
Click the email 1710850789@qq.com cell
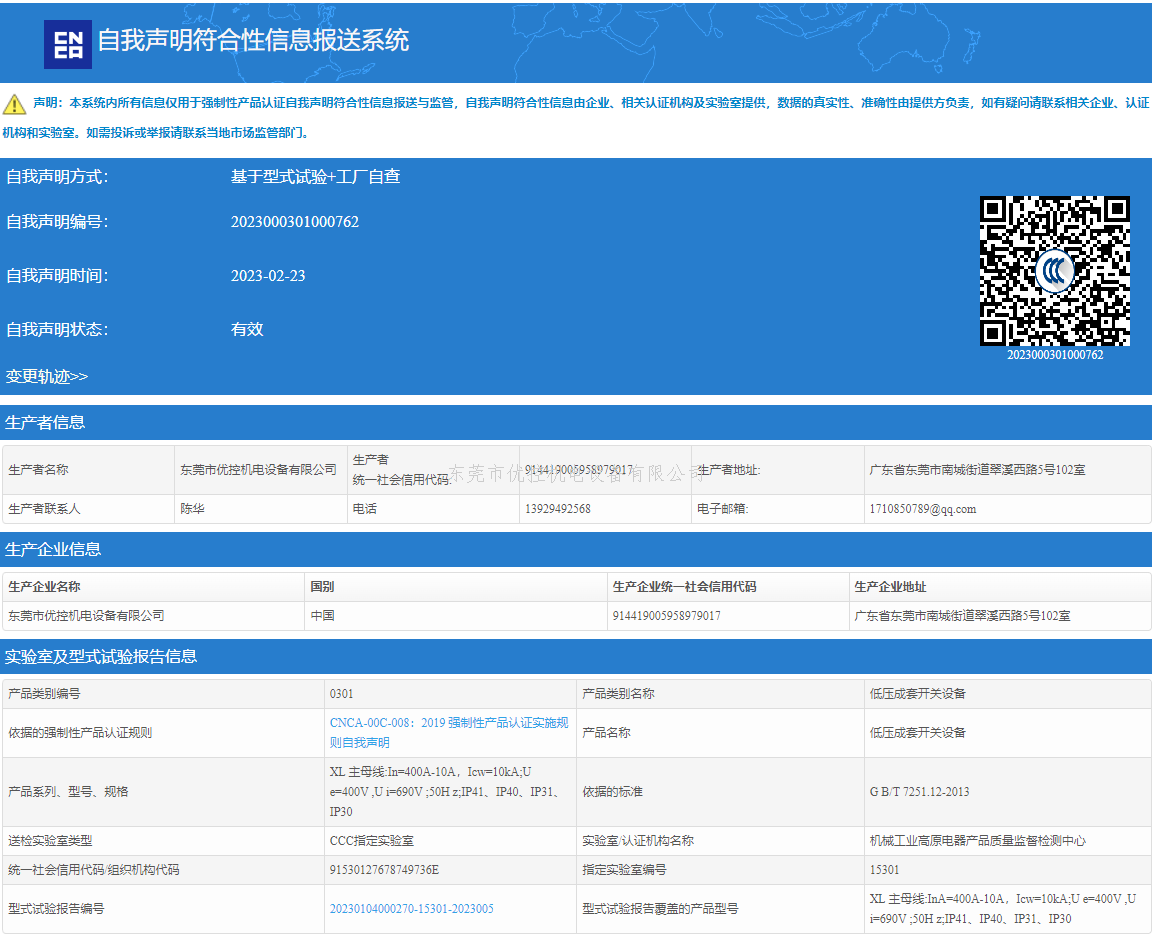pos(922,509)
